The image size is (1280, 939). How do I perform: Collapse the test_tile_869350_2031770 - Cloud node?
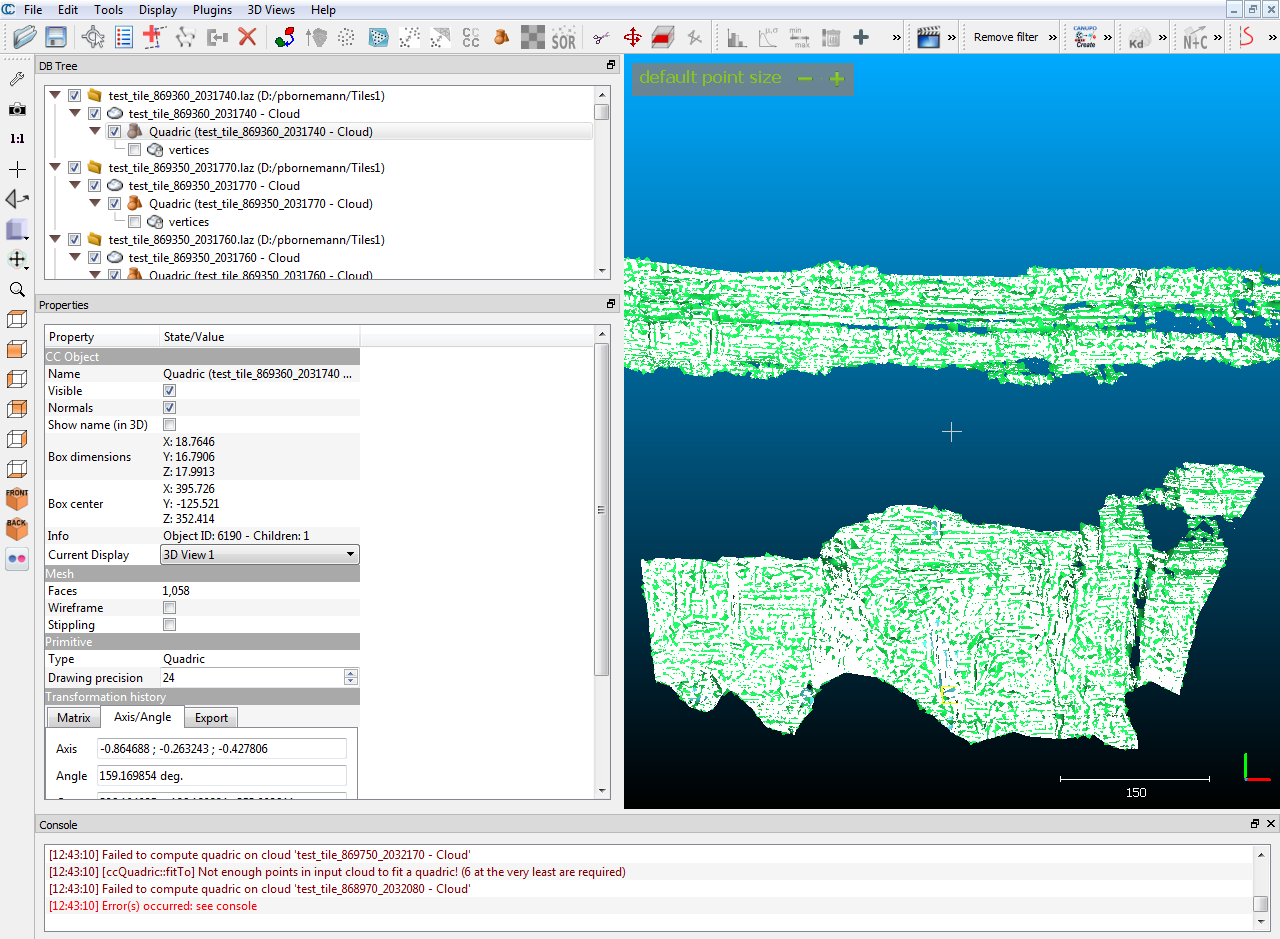[74, 185]
